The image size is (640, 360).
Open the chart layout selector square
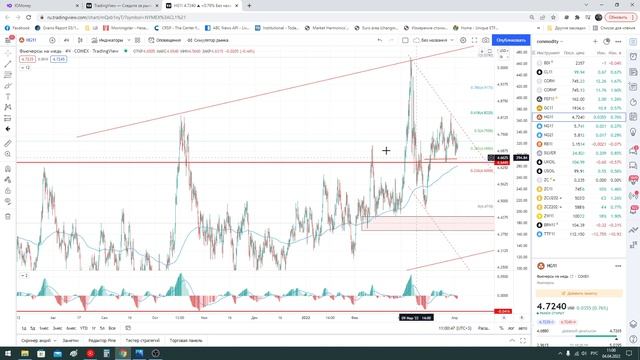pyautogui.click(x=405, y=40)
